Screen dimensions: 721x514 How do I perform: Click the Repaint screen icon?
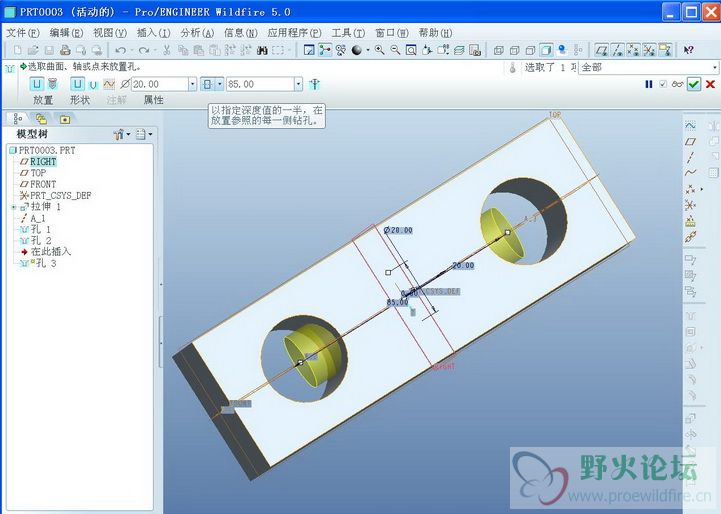pyautogui.click(x=309, y=50)
